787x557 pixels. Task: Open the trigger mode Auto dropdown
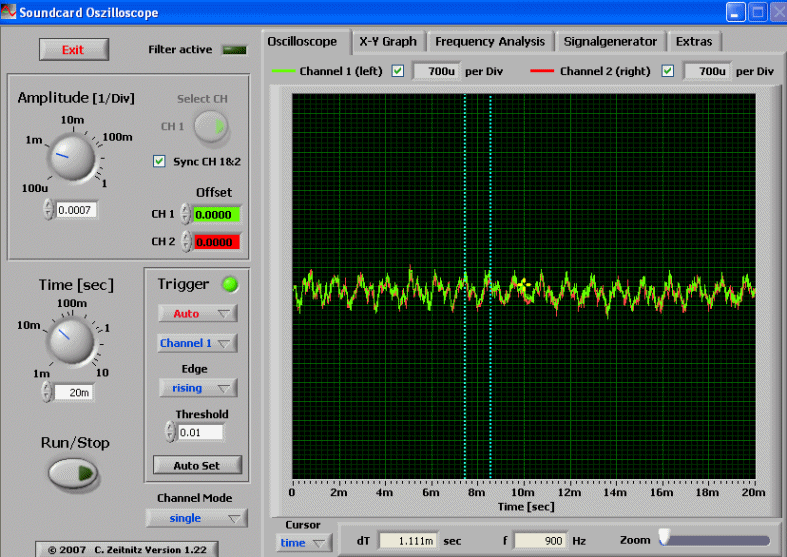(x=198, y=314)
